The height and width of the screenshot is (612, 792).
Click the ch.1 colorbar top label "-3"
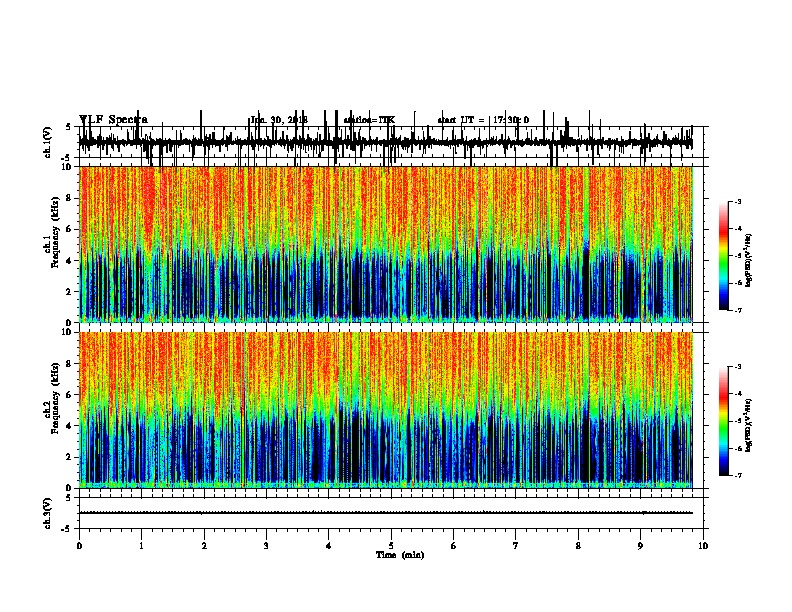click(738, 201)
